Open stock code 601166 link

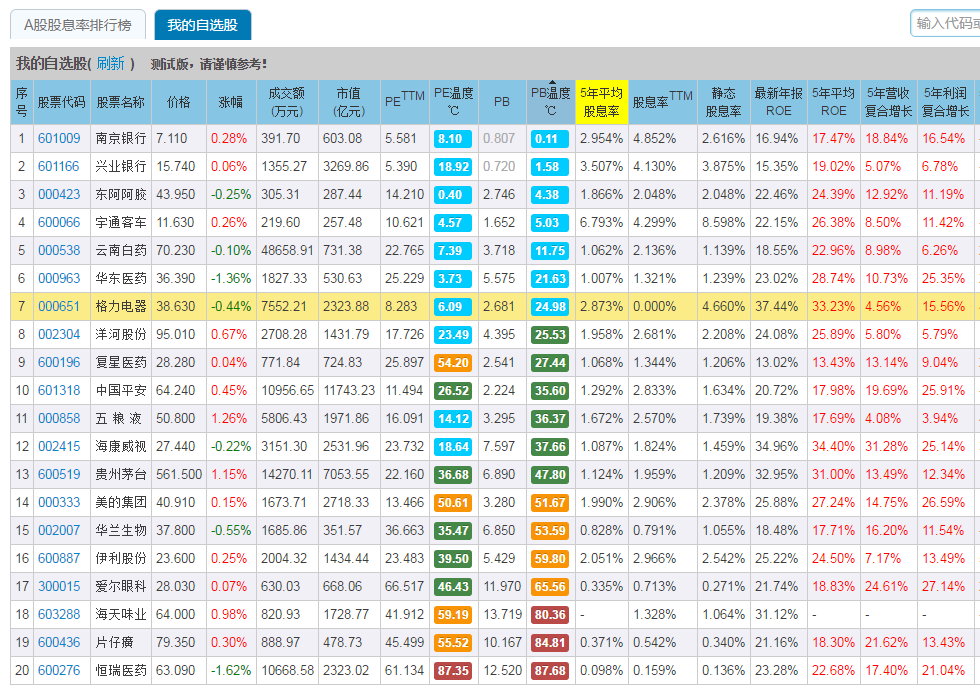tap(59, 166)
